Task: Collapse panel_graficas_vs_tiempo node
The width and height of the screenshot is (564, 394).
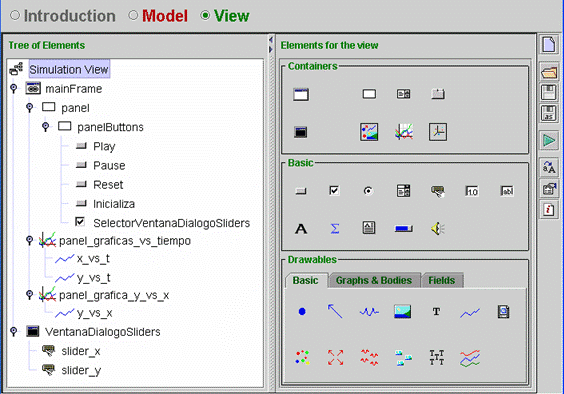Action: coord(29,240)
